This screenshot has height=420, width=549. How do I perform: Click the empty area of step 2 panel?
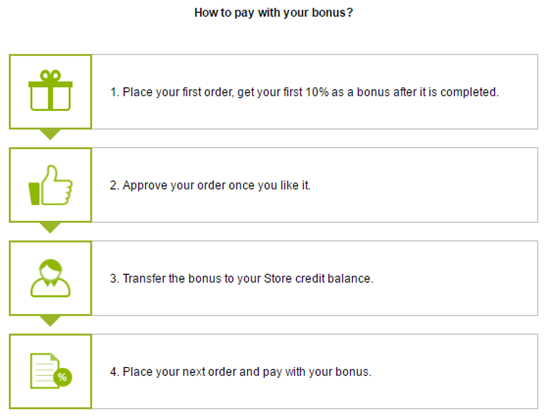424,185
